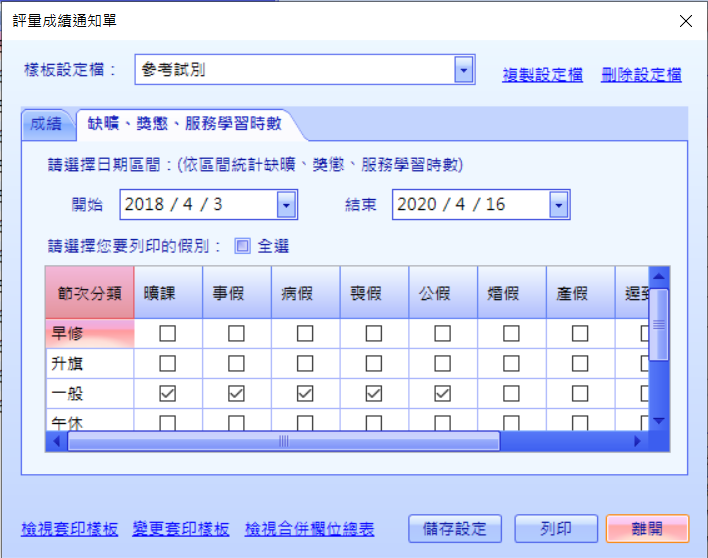Click the horizontal scrollbar thumb of the grid
Viewport: 708px width, 558px height.
[284, 441]
